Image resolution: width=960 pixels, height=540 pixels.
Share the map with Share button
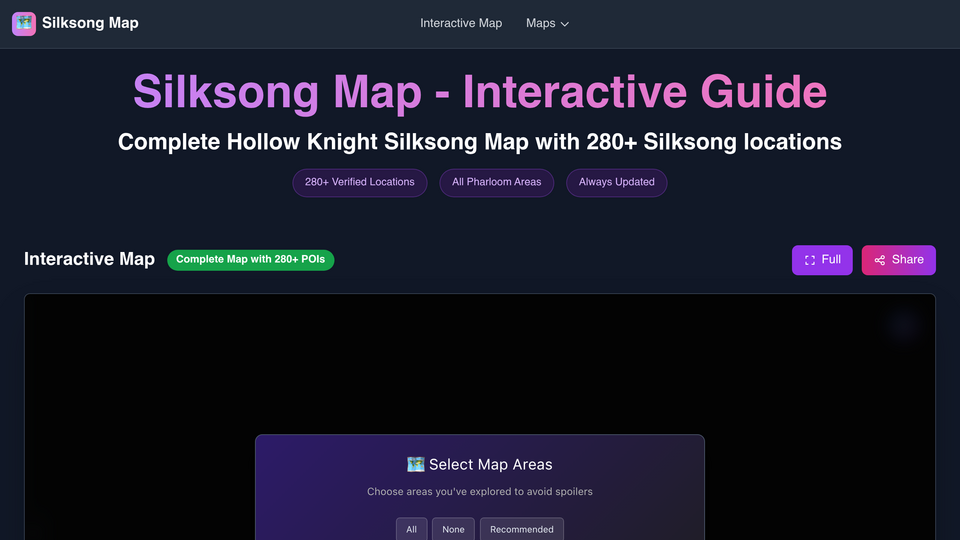(898, 260)
